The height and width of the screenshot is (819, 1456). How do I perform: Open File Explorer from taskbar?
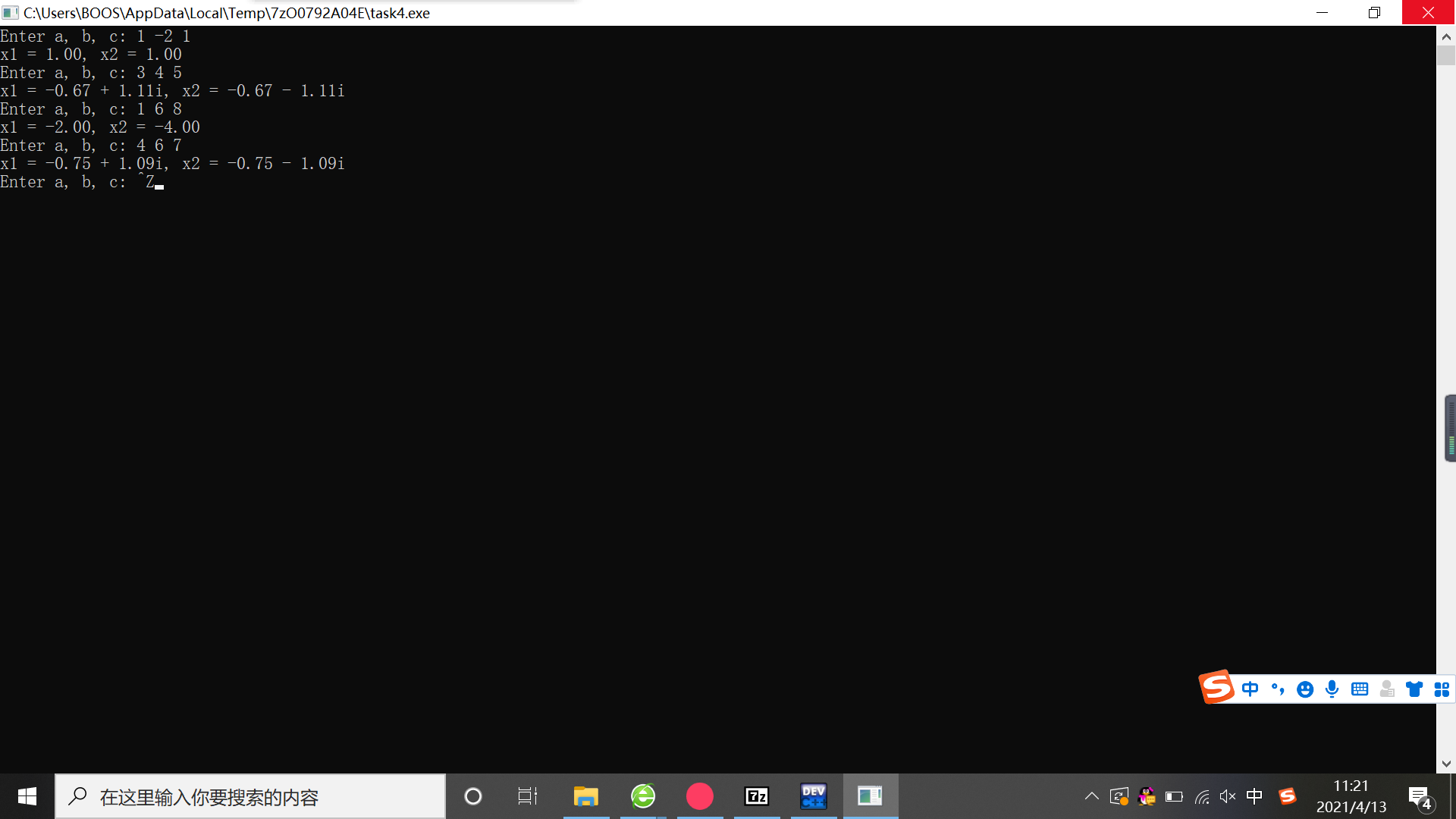click(585, 796)
